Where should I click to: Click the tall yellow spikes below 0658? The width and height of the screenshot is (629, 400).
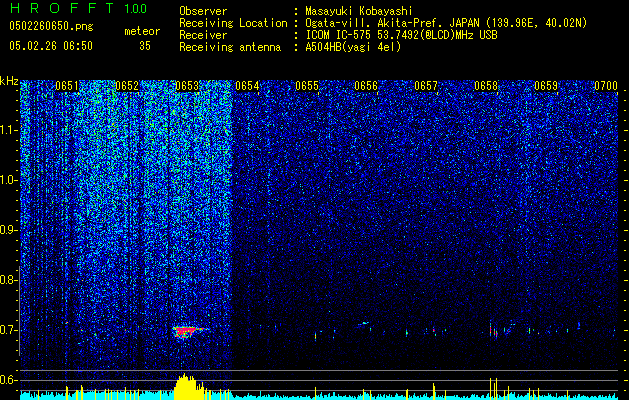(x=494, y=388)
